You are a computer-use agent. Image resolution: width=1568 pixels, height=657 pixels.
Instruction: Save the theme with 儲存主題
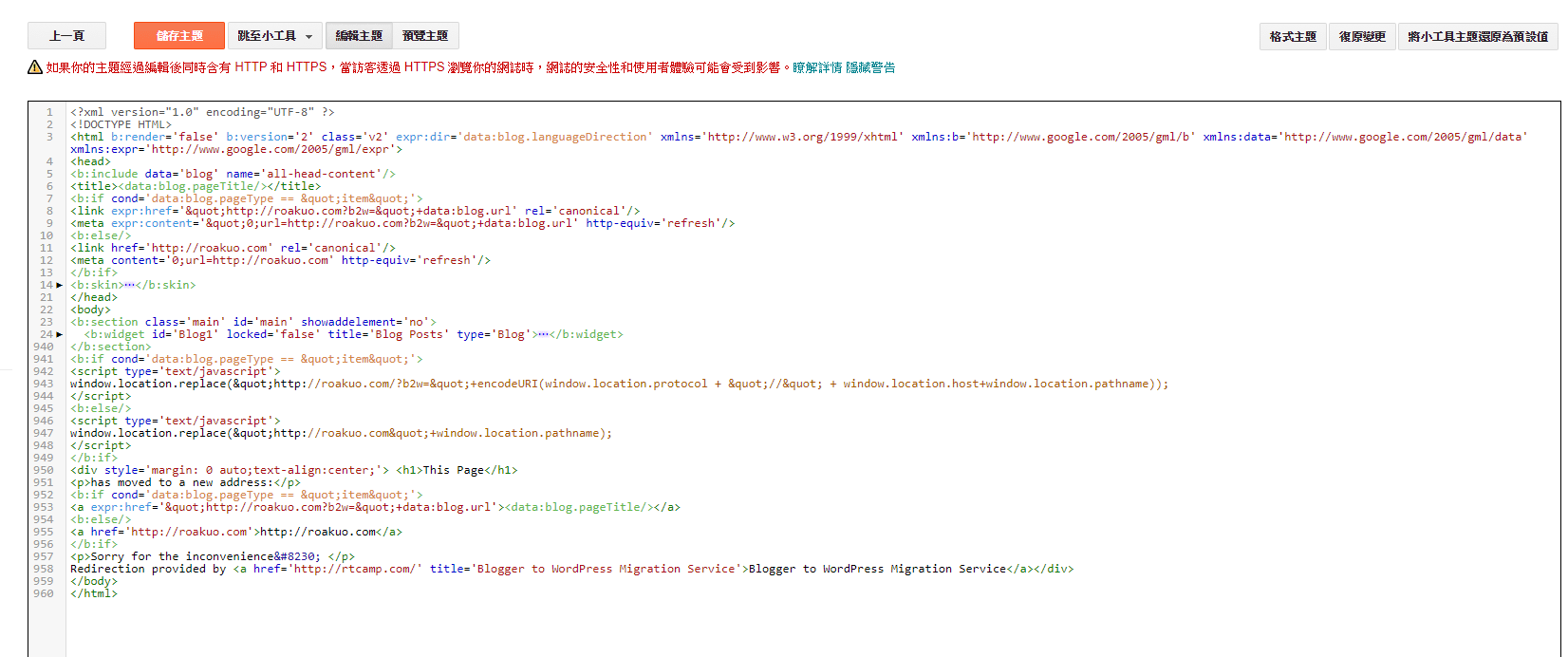[179, 36]
